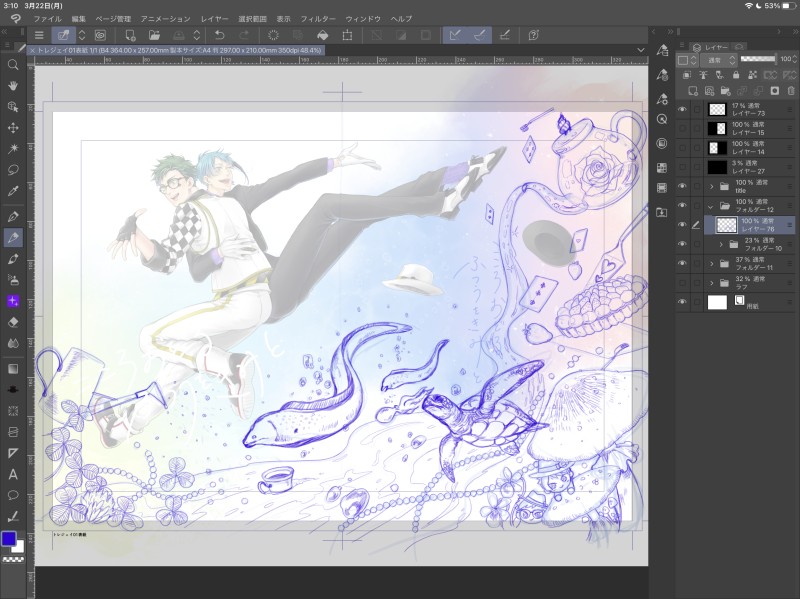Hide フォルダー 12 folder
The width and height of the screenshot is (800, 599).
682,206
